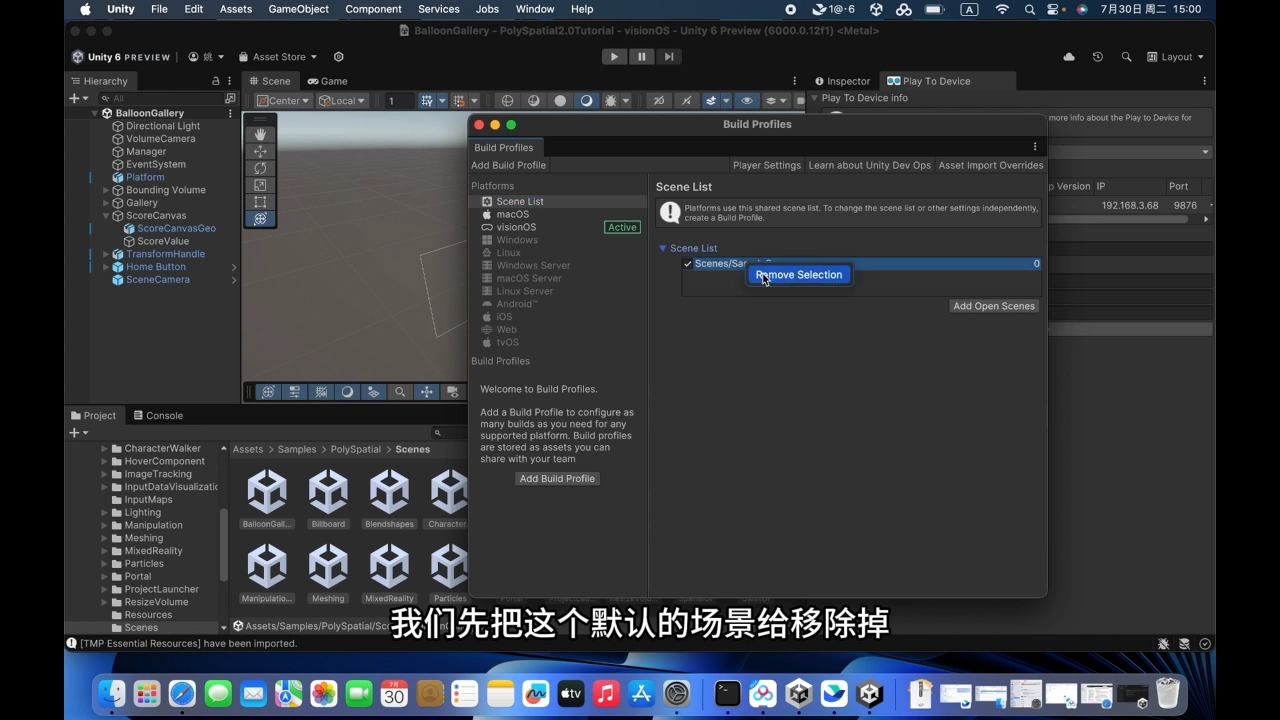The image size is (1280, 720).
Task: Open Player Settings
Action: (767, 165)
